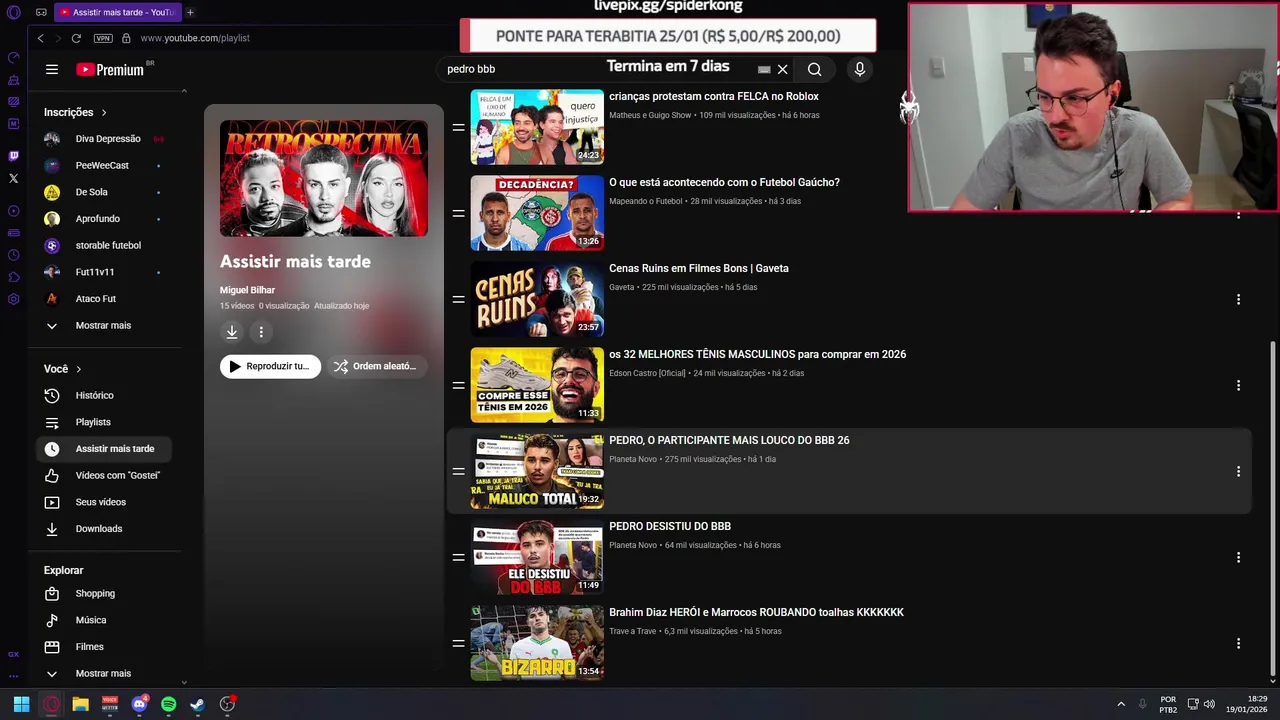Open Ataco Fut channel
Screen dimensions: 1280x720
pos(104,298)
